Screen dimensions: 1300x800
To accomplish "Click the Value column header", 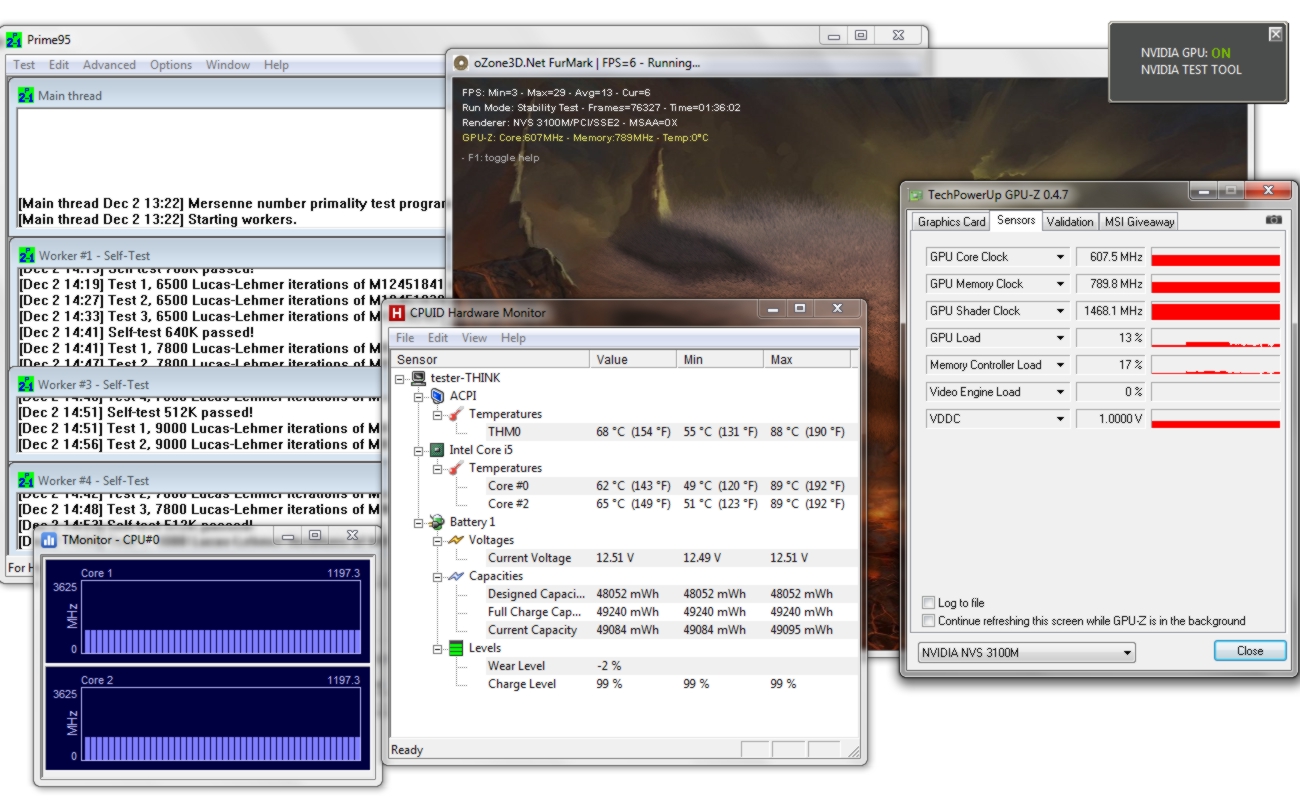I will point(633,359).
